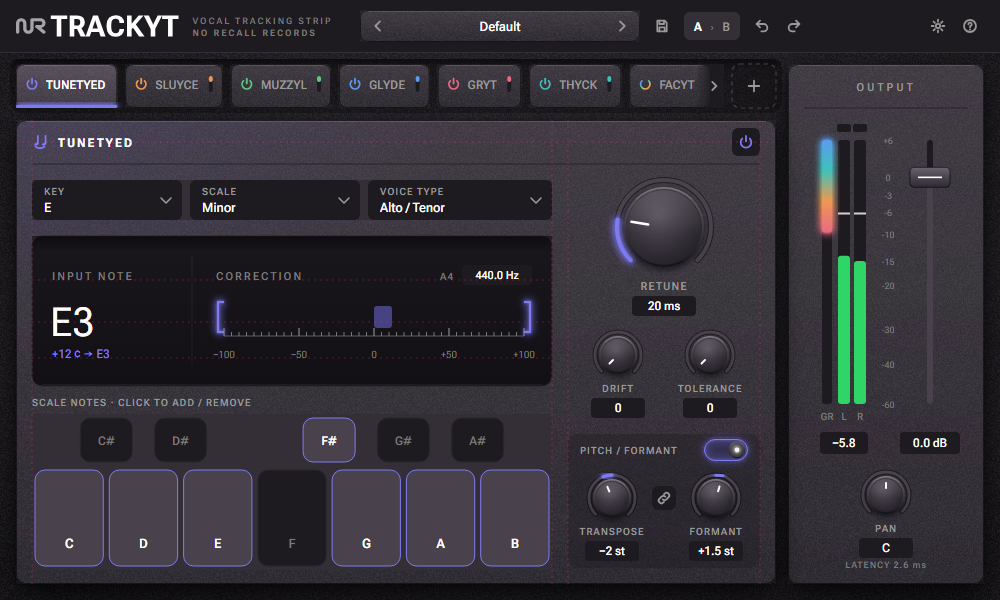Select A comparison state
The image size is (1000, 600).
[x=698, y=27]
